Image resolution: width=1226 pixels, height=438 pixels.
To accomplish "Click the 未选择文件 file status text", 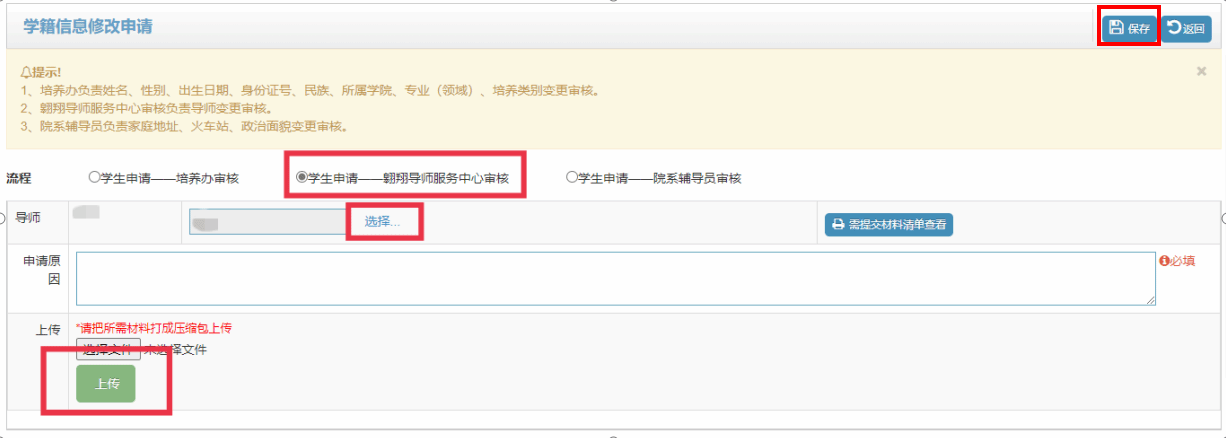I will 175,350.
